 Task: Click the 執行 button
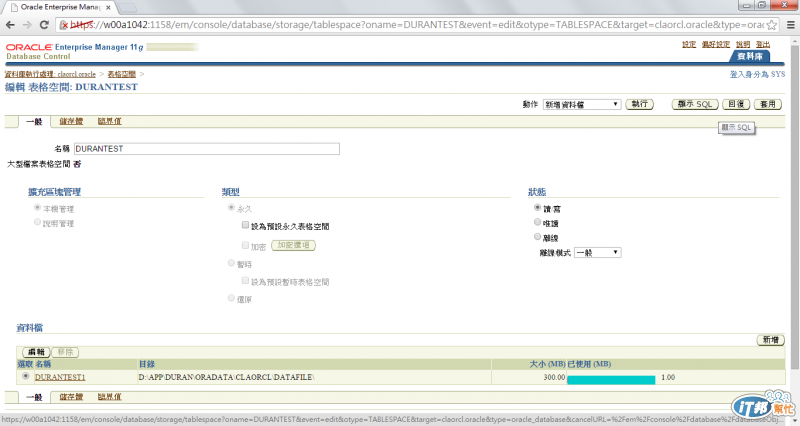click(x=639, y=104)
